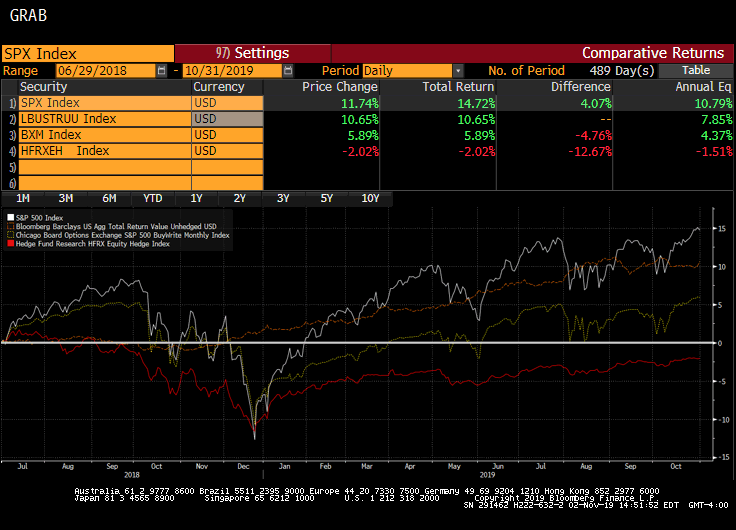Click the GRAB title text

click(28, 15)
